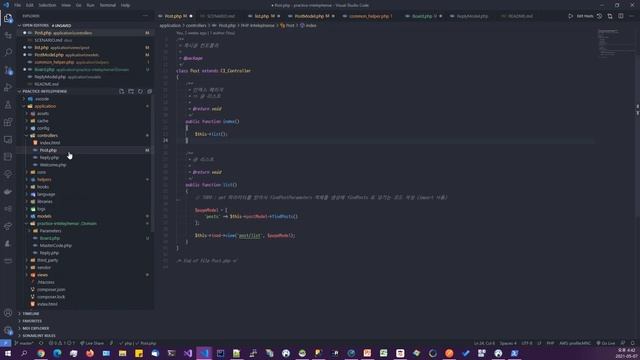The image size is (640, 360).
Task: Click Refresh Explorer icon in project header
Action: click(x=140, y=91)
